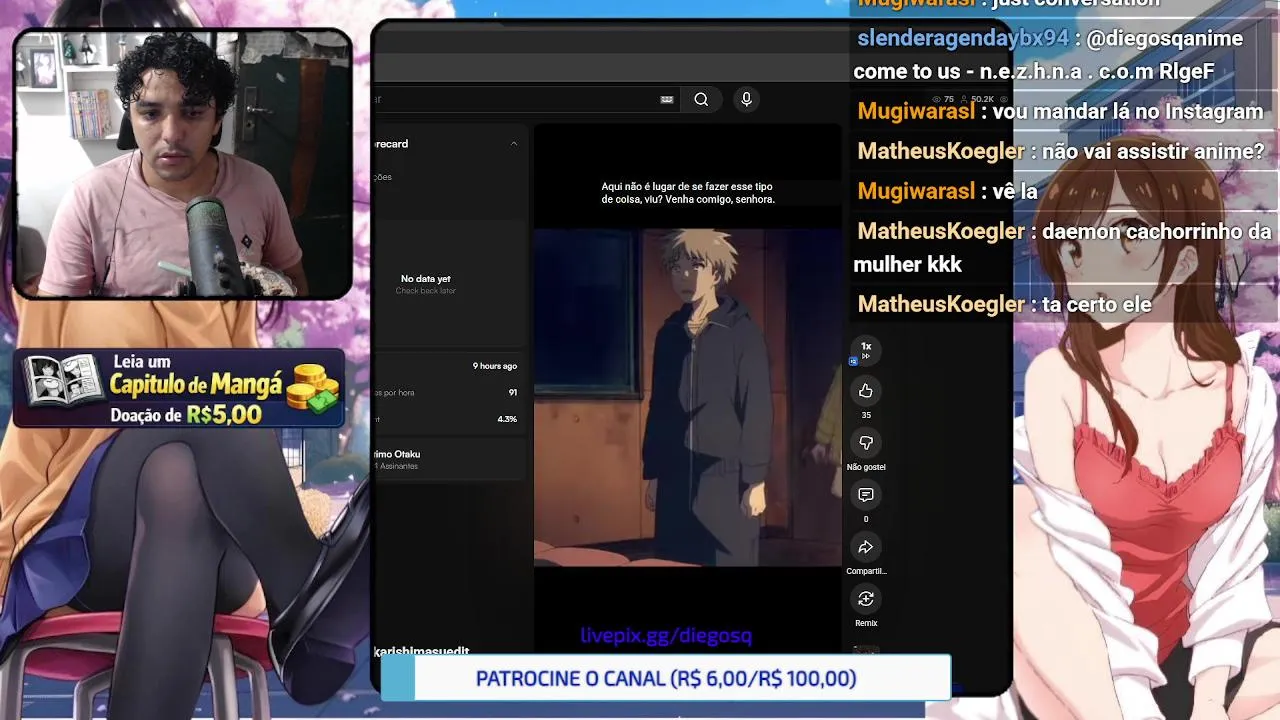Select chat user slenderagendaybx94
This screenshot has width=1280, height=720.
963,38
